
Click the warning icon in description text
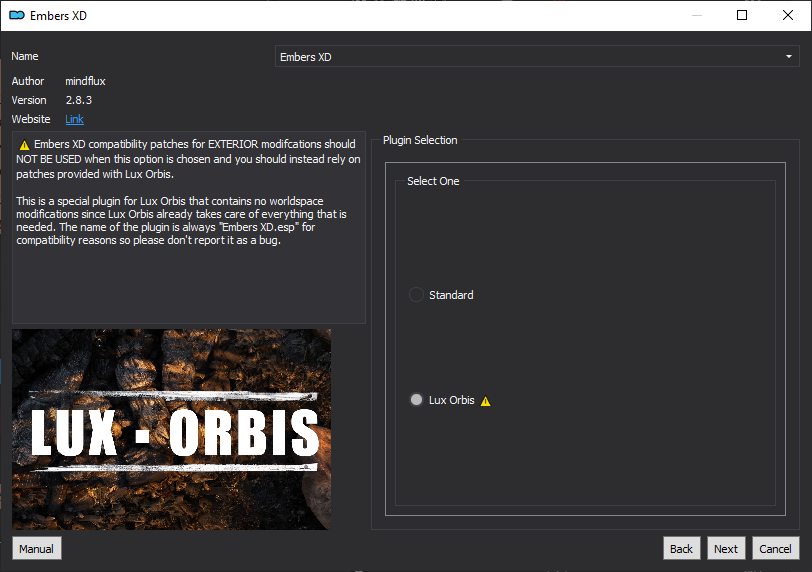point(24,144)
